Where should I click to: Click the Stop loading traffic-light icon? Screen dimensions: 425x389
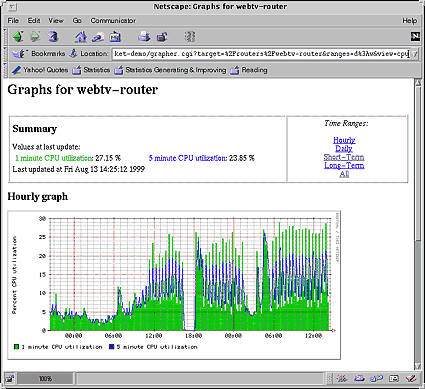coord(190,36)
